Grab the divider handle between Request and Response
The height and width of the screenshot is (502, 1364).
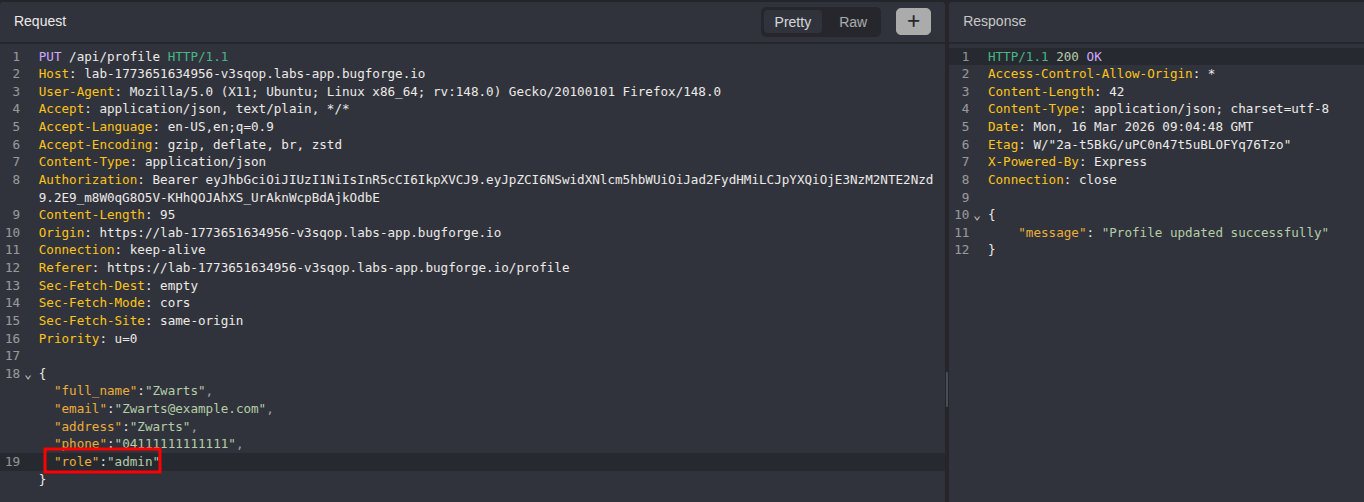(x=946, y=390)
